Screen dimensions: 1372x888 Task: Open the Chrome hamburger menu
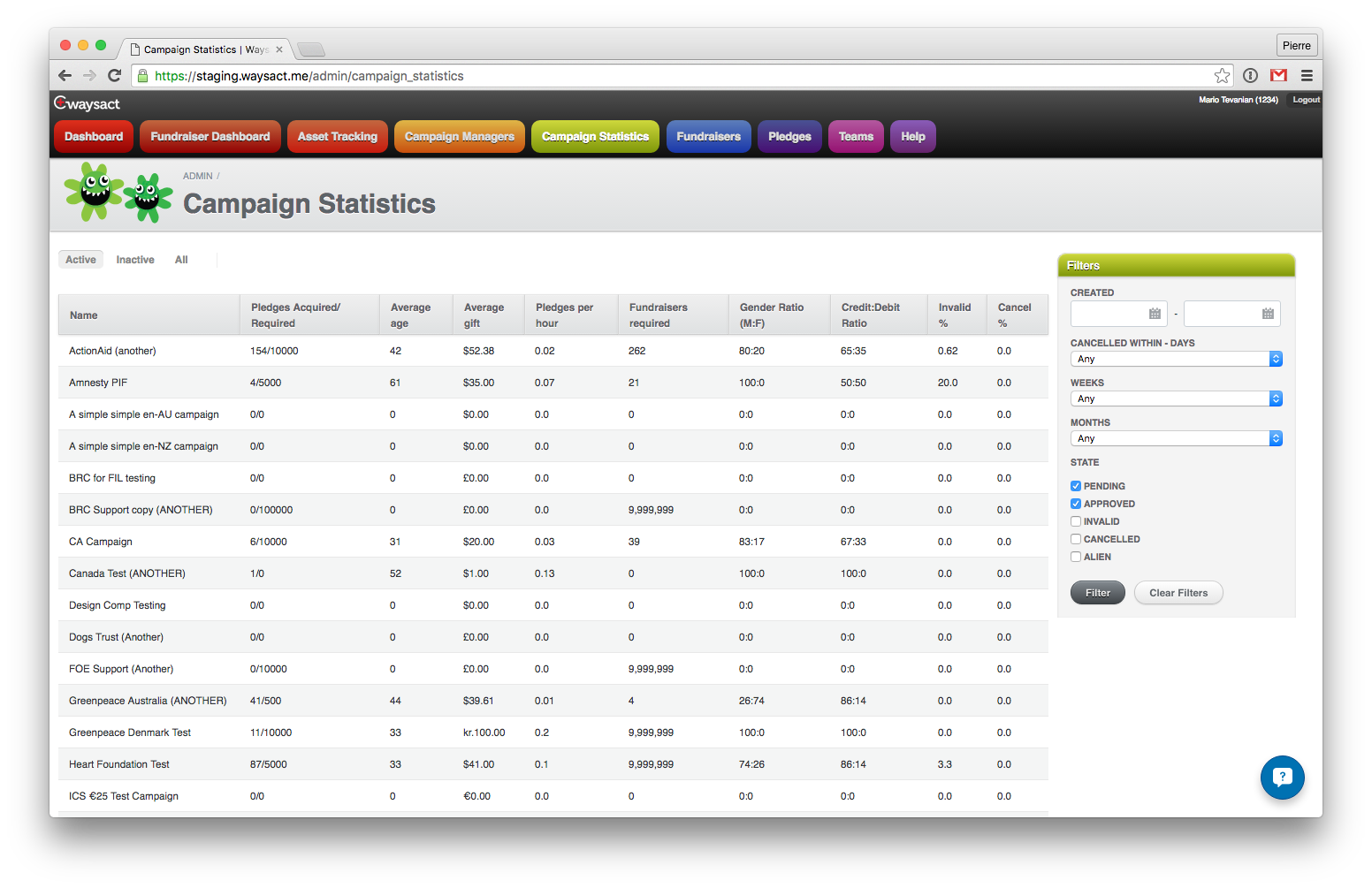pos(1307,75)
